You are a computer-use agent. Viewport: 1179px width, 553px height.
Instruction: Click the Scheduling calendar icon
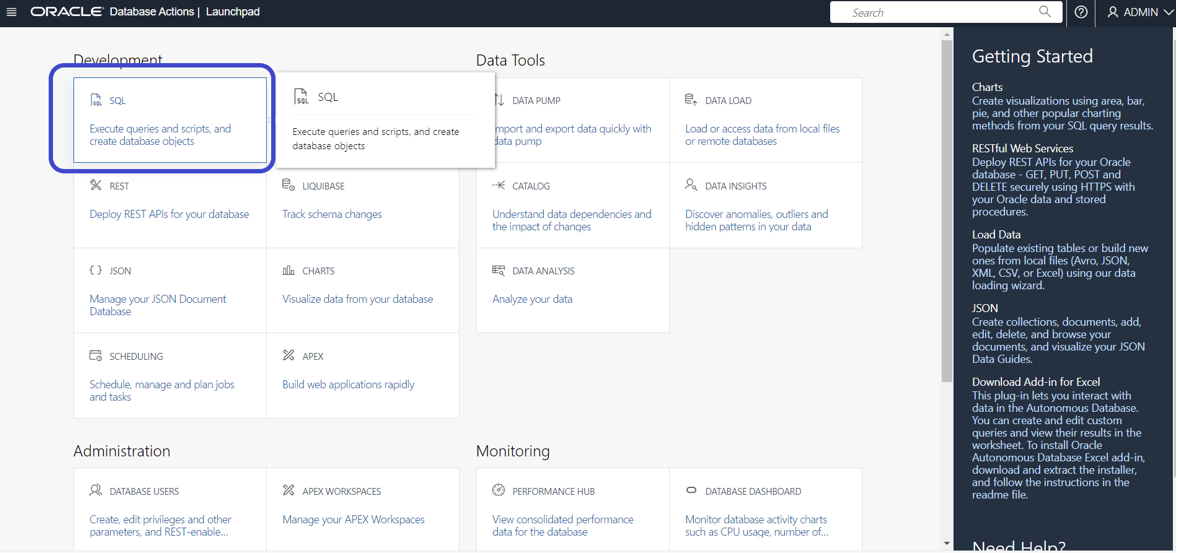point(95,356)
